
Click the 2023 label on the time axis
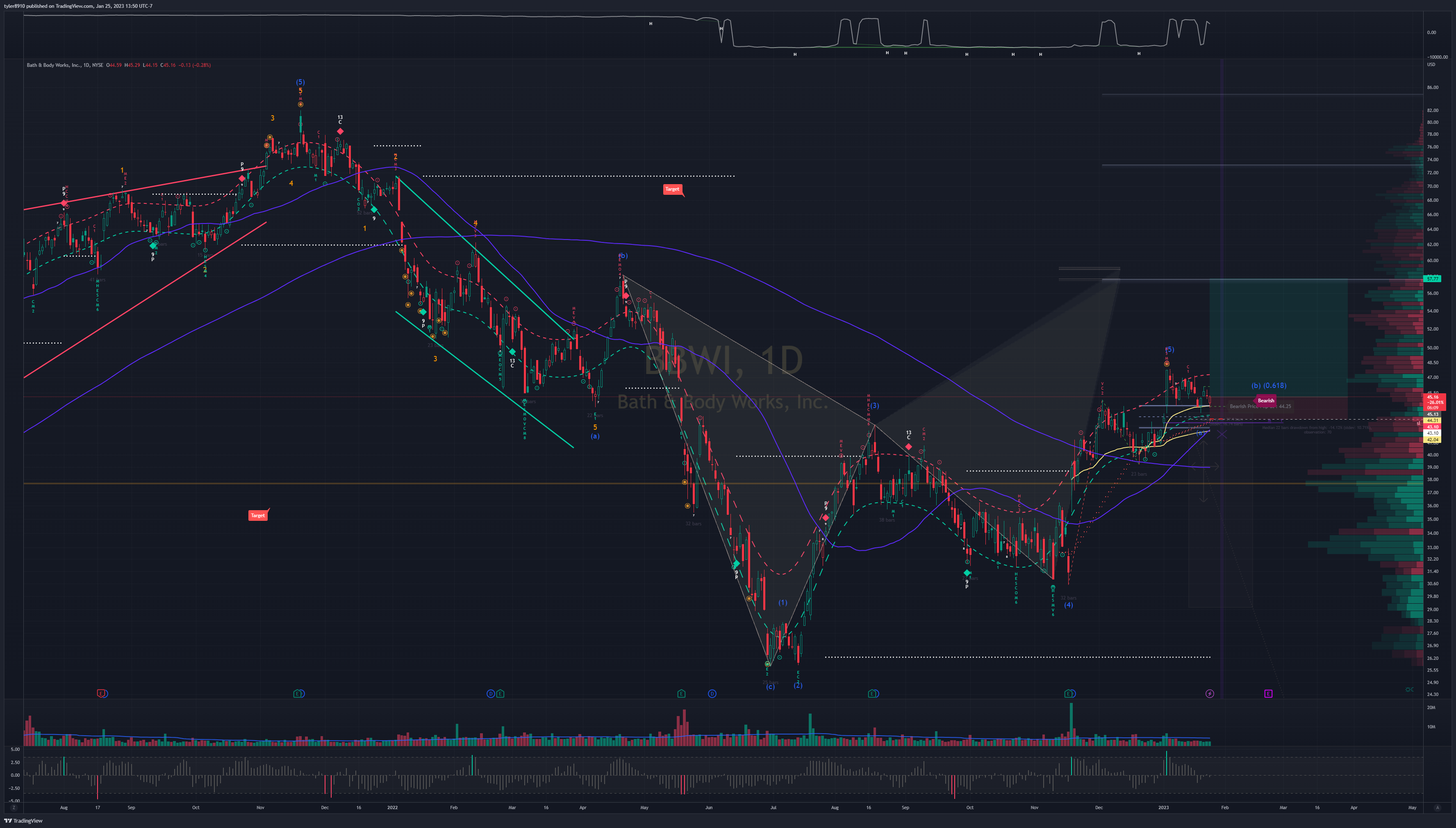1163,807
